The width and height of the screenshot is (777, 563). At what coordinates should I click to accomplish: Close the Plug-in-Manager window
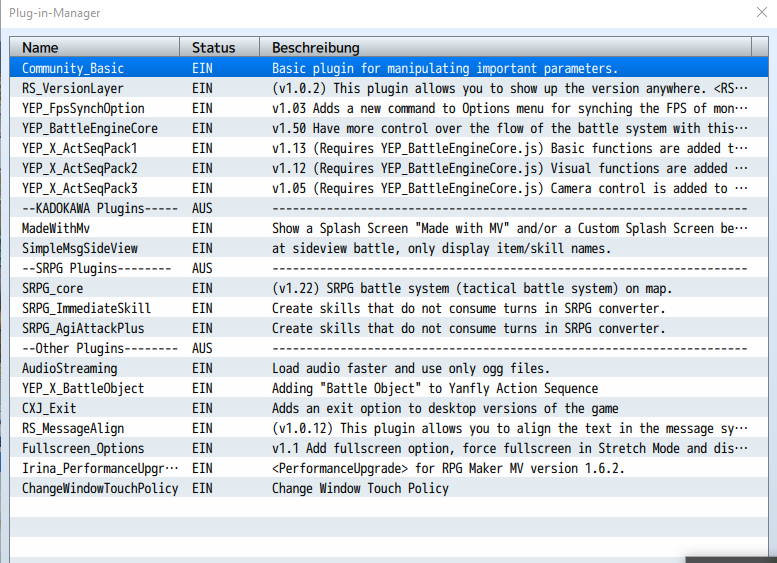pos(762,12)
